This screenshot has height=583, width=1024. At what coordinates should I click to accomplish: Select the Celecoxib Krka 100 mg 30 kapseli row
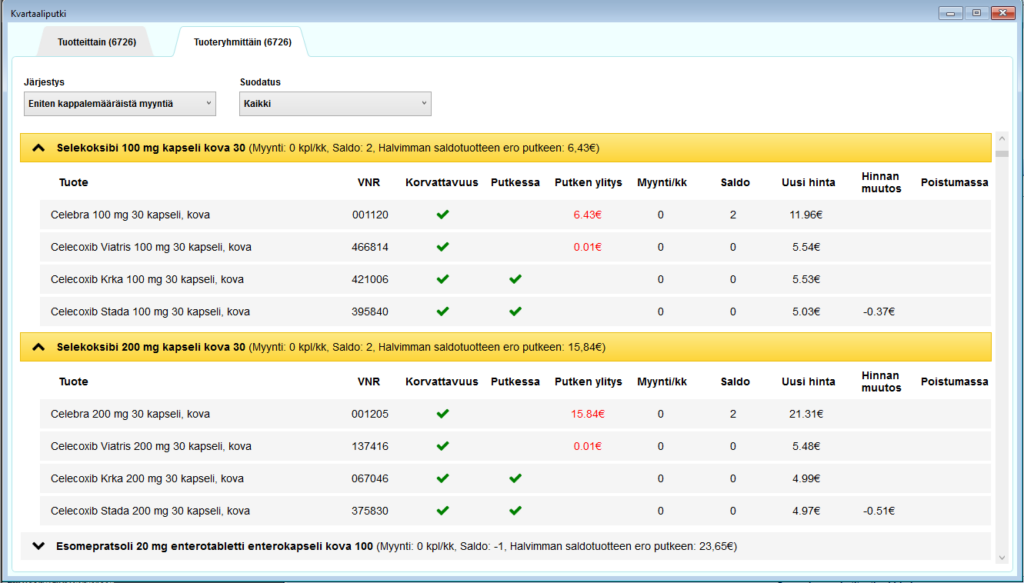[x=515, y=279]
